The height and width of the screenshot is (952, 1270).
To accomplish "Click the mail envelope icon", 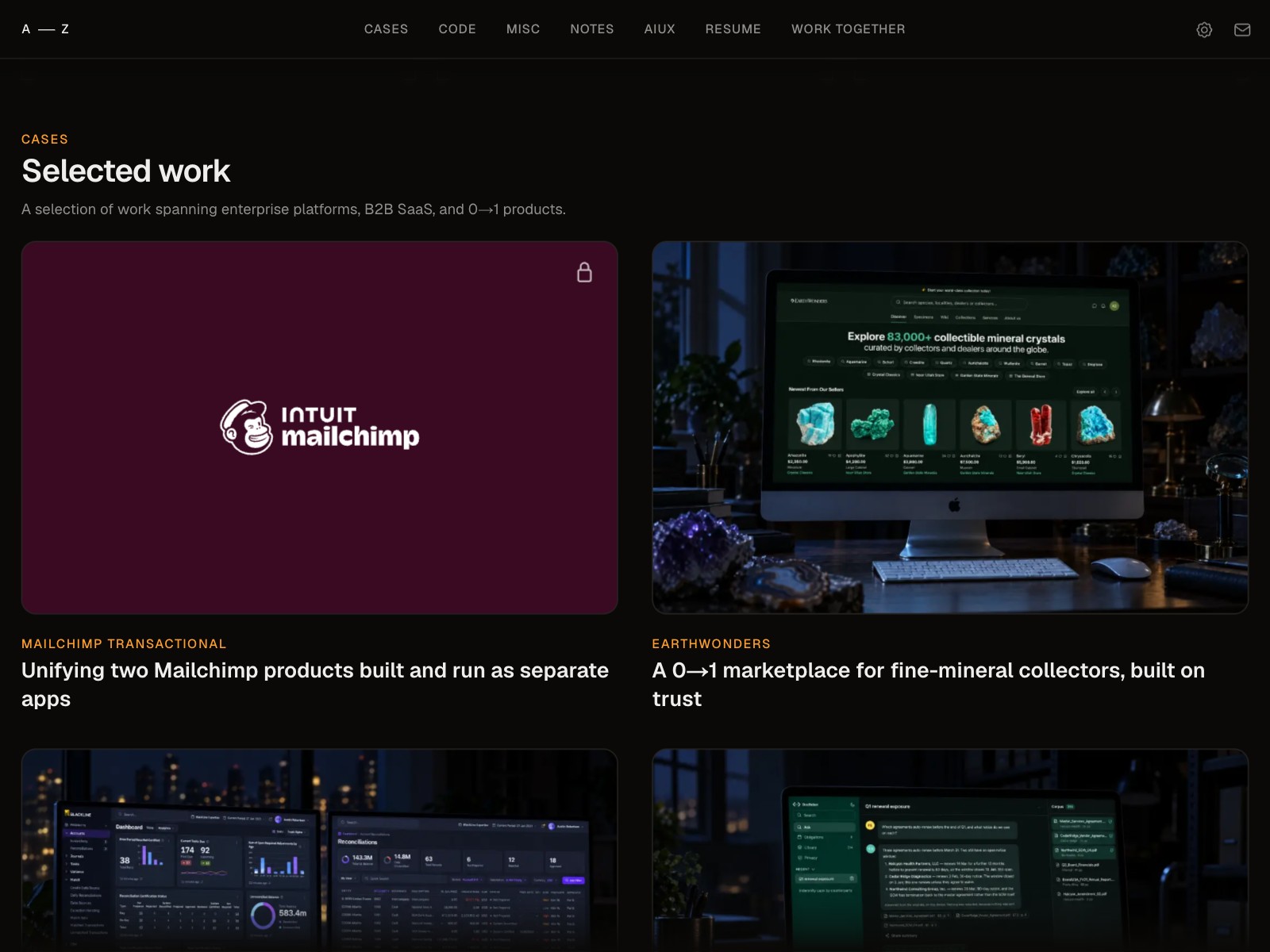I will [1242, 29].
